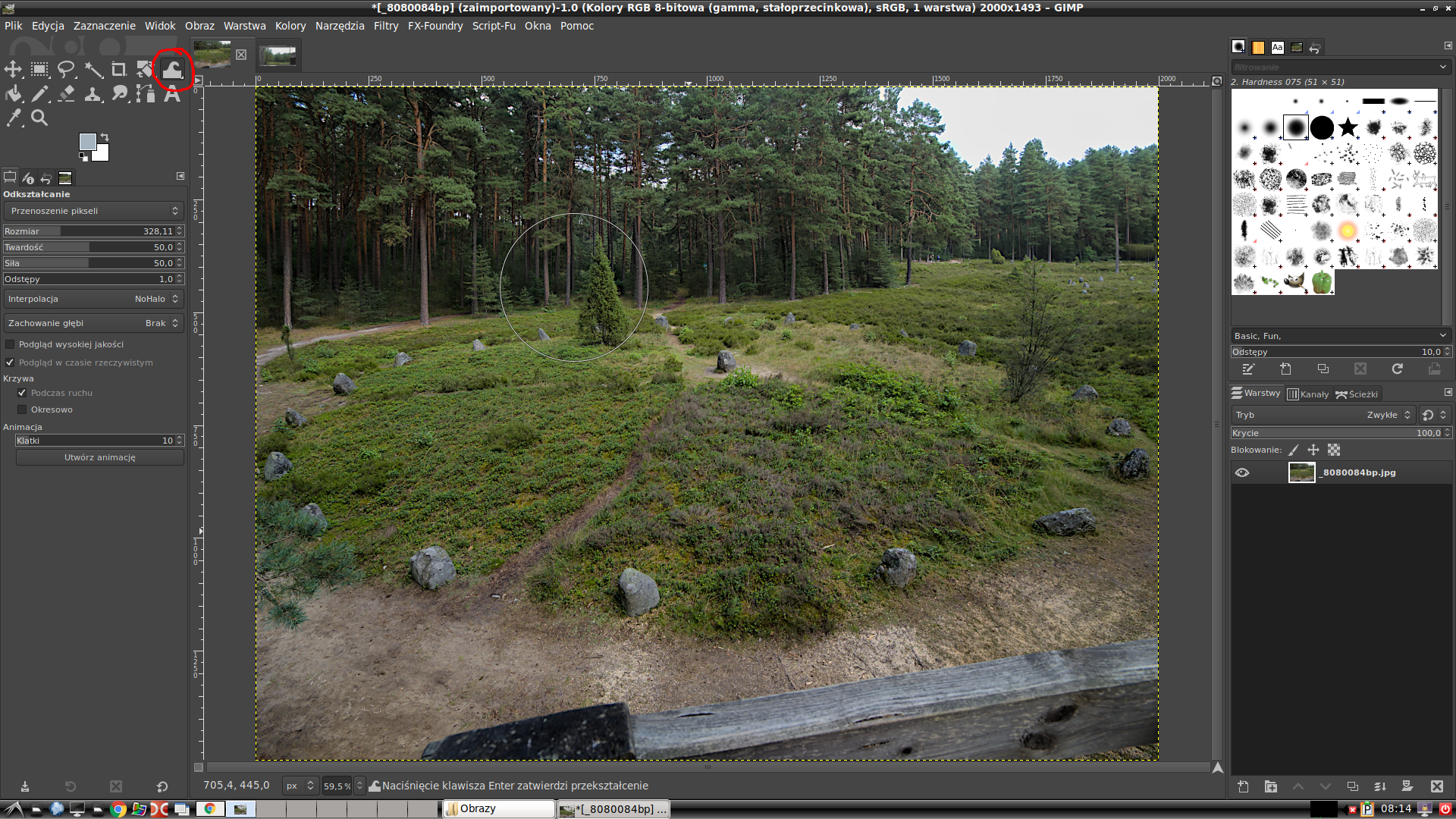Select the Unified Transform tool
1456x819 pixels.
[x=145, y=70]
